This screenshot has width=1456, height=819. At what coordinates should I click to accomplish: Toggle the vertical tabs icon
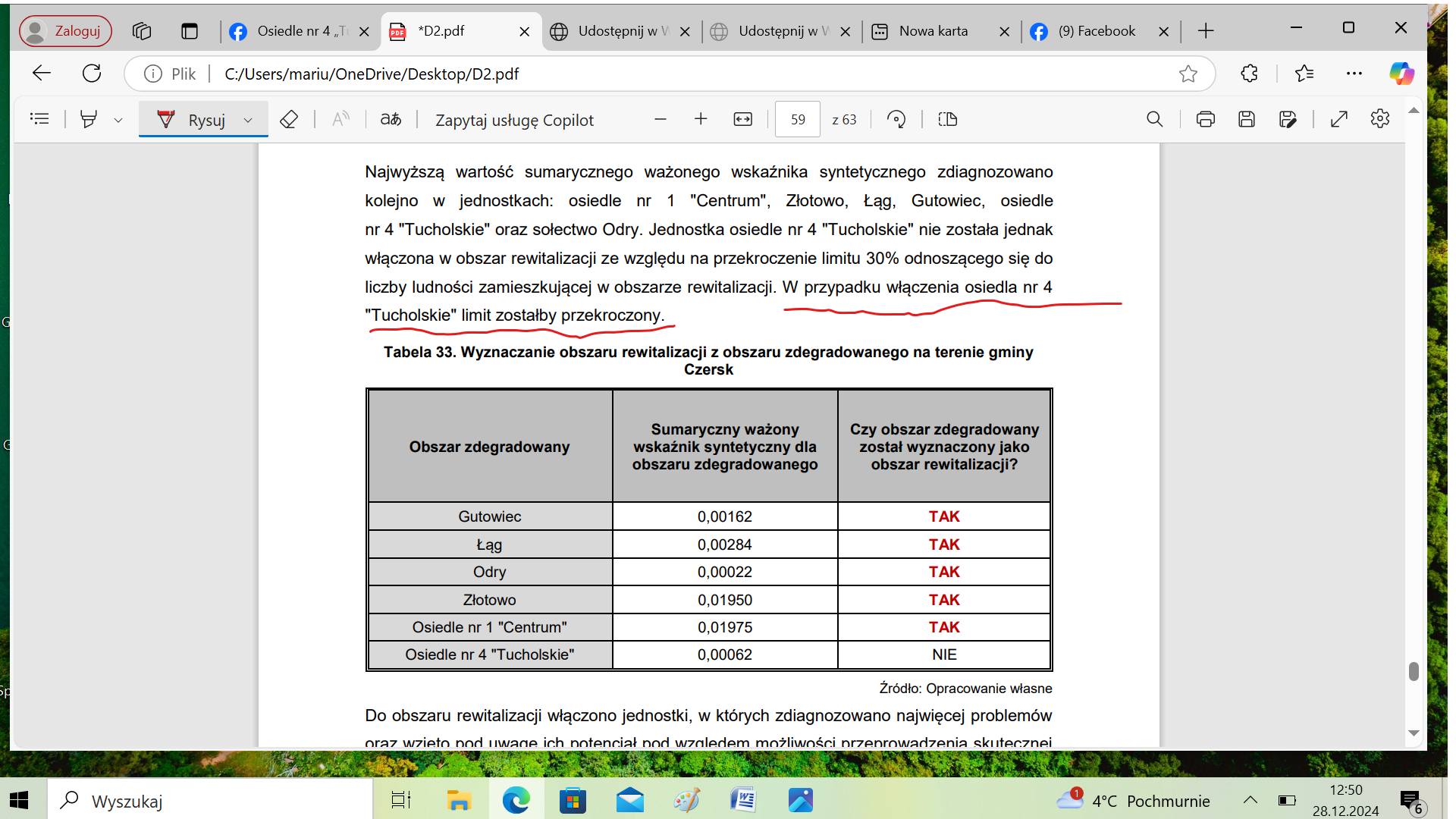190,31
